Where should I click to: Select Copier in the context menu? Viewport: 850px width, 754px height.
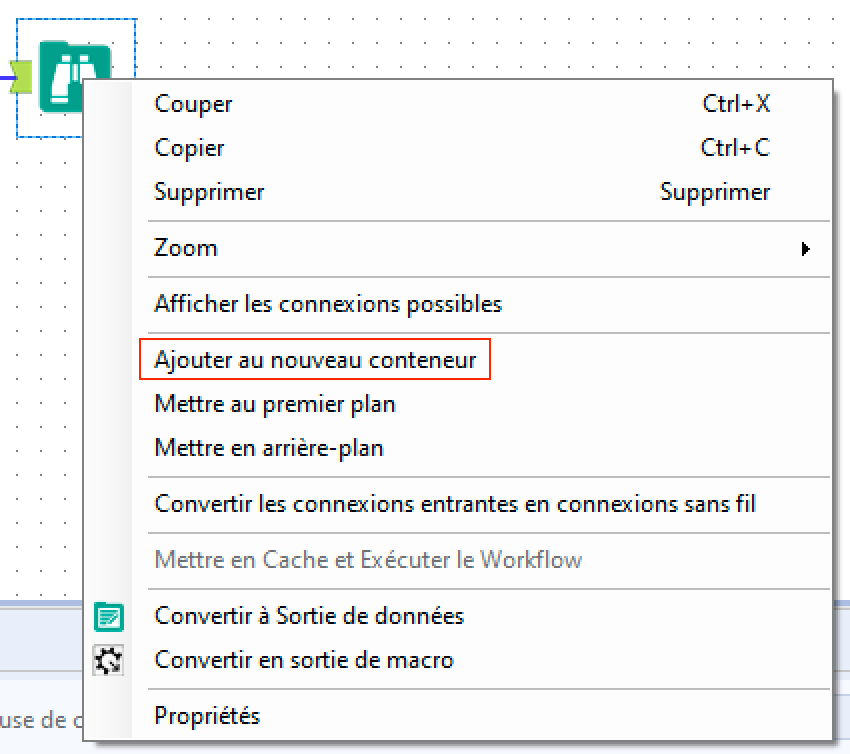(189, 148)
